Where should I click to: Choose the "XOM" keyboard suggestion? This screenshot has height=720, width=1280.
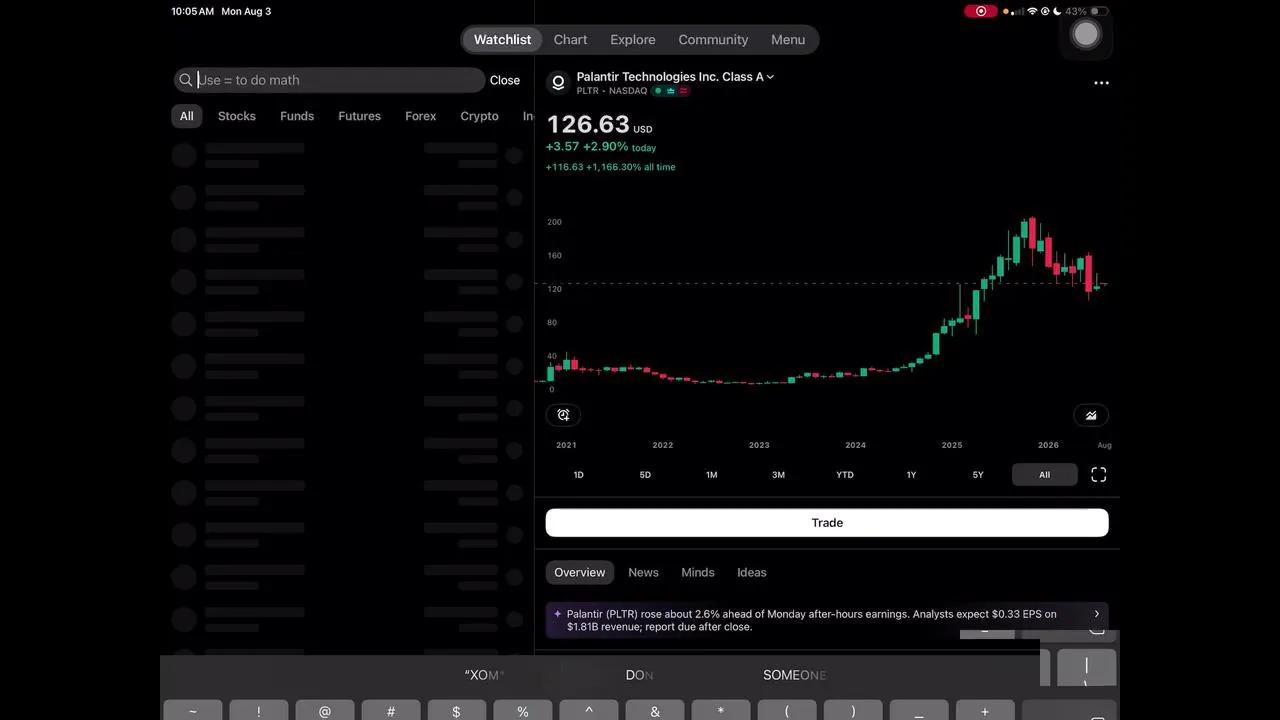(484, 675)
